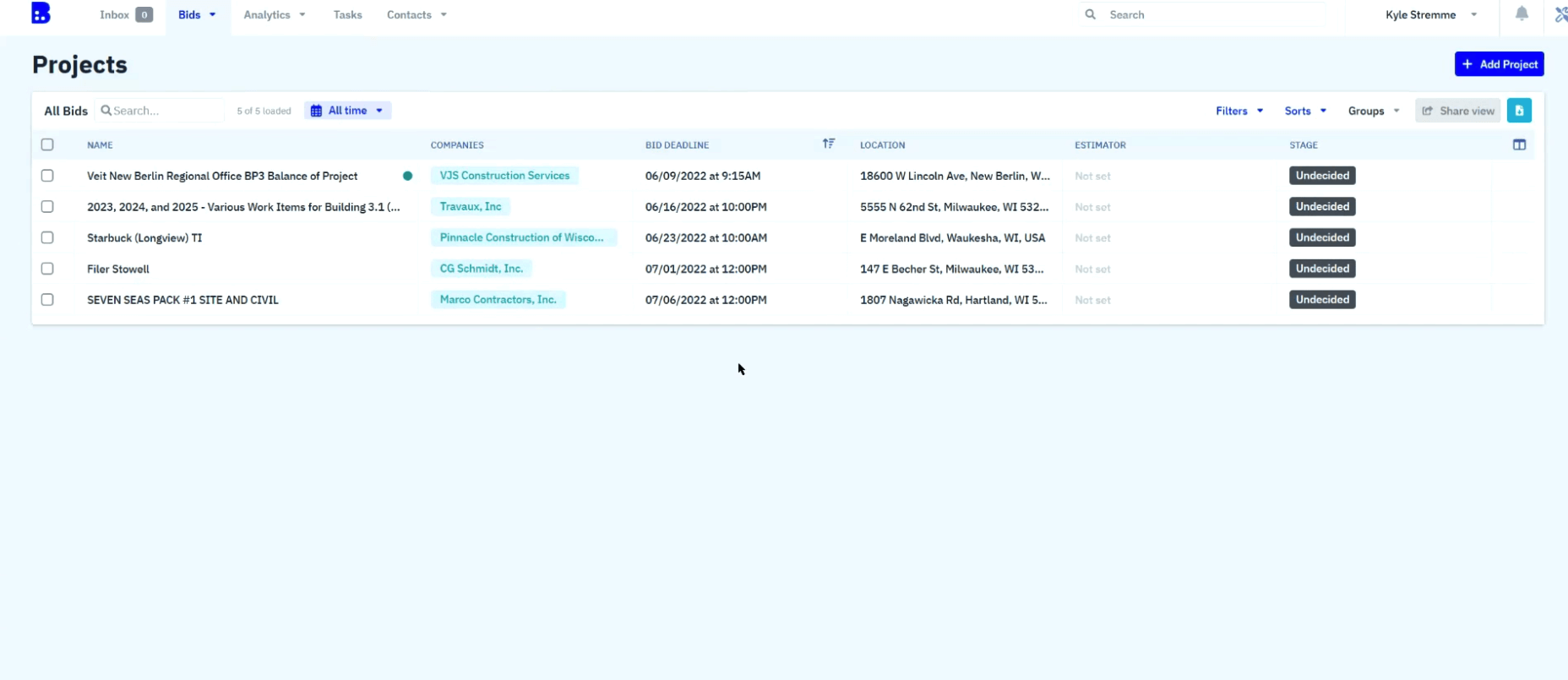The image size is (1568, 680).
Task: Open the notifications bell
Action: click(x=1522, y=14)
